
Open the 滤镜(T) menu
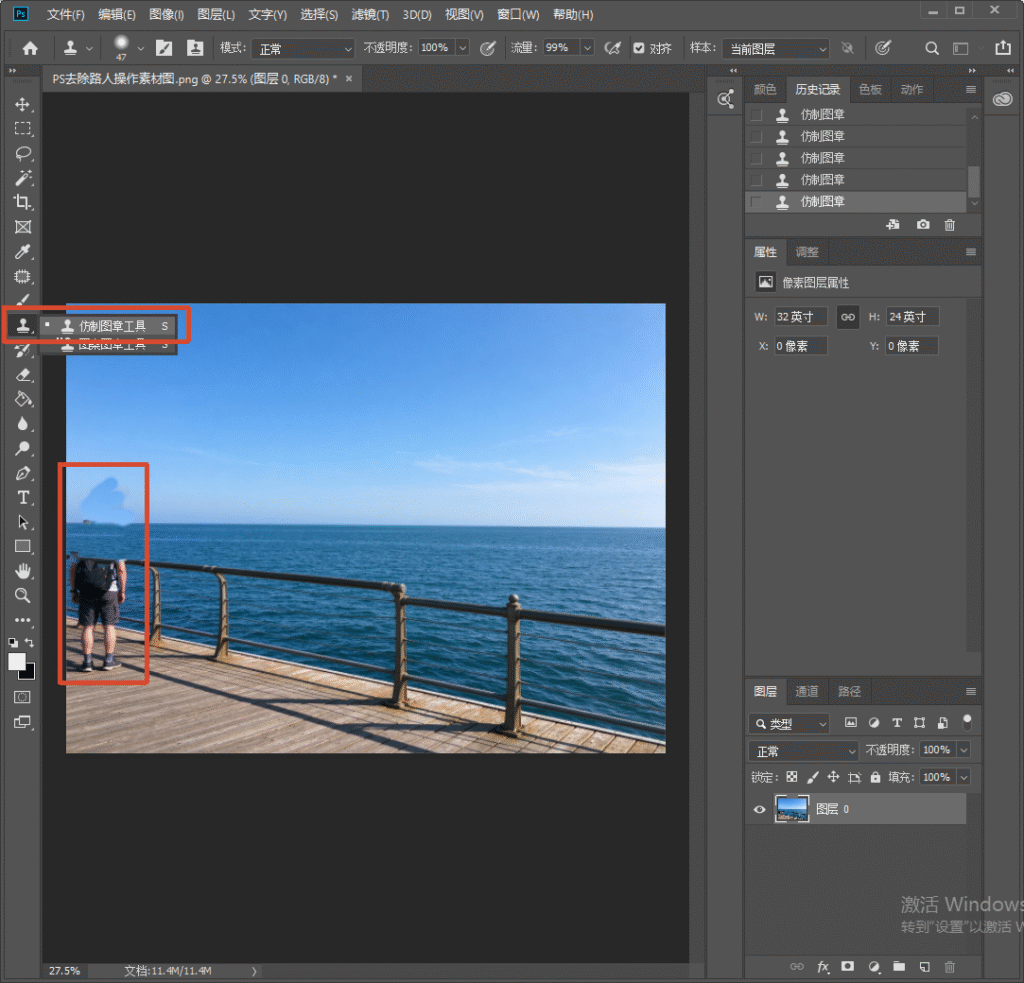pyautogui.click(x=370, y=14)
